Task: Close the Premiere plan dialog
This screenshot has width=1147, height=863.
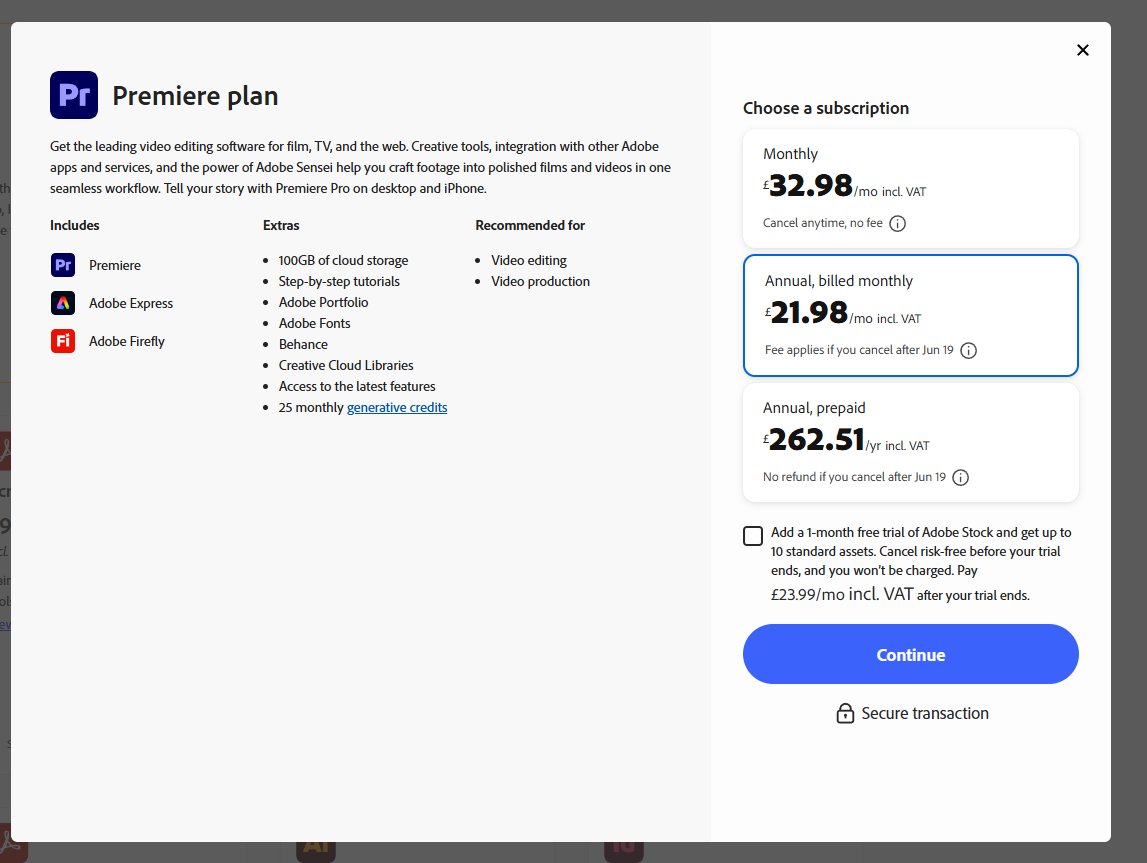Action: (x=1083, y=50)
